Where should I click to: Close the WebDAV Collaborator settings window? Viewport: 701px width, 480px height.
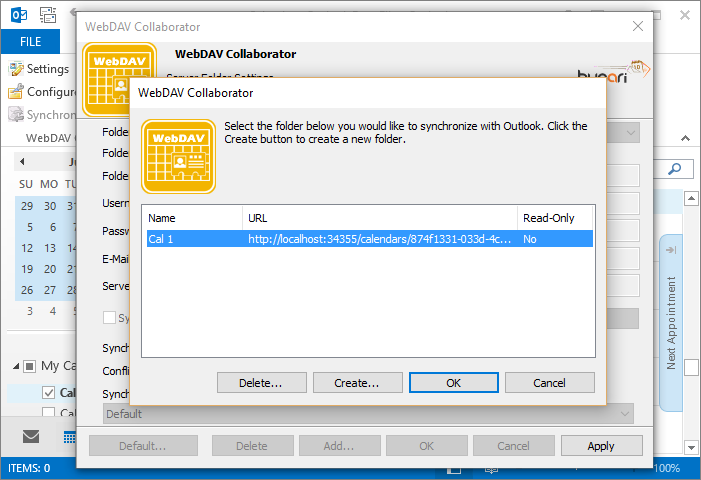(638, 26)
